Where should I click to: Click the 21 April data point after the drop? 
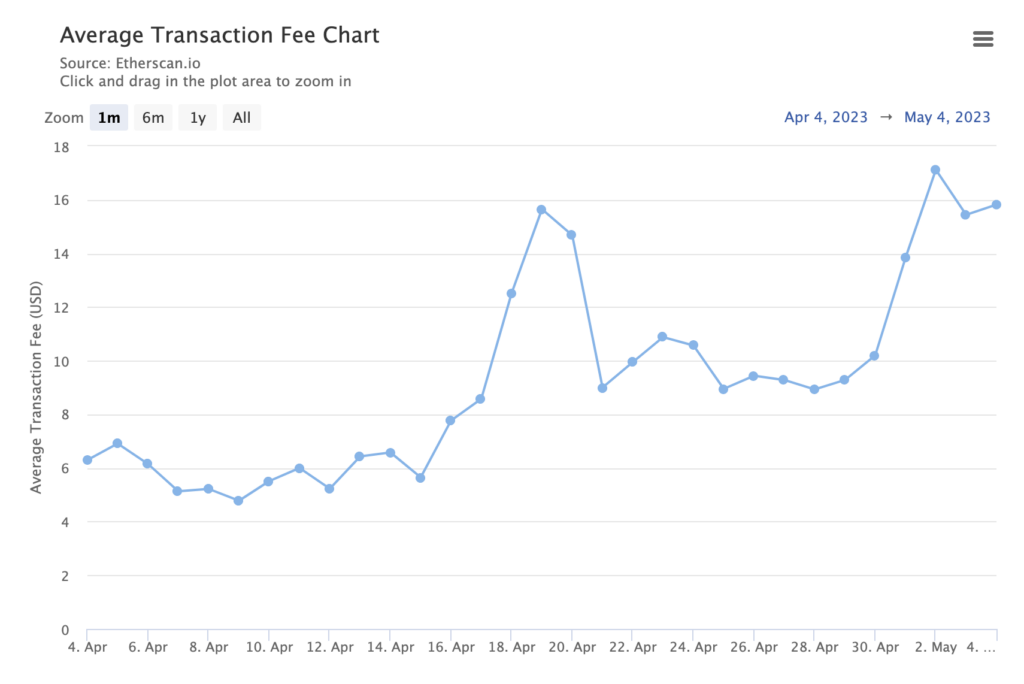coord(602,388)
